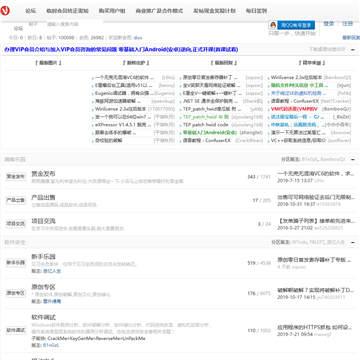
Task: Open the 产品出售 board icon
Action: (16, 200)
